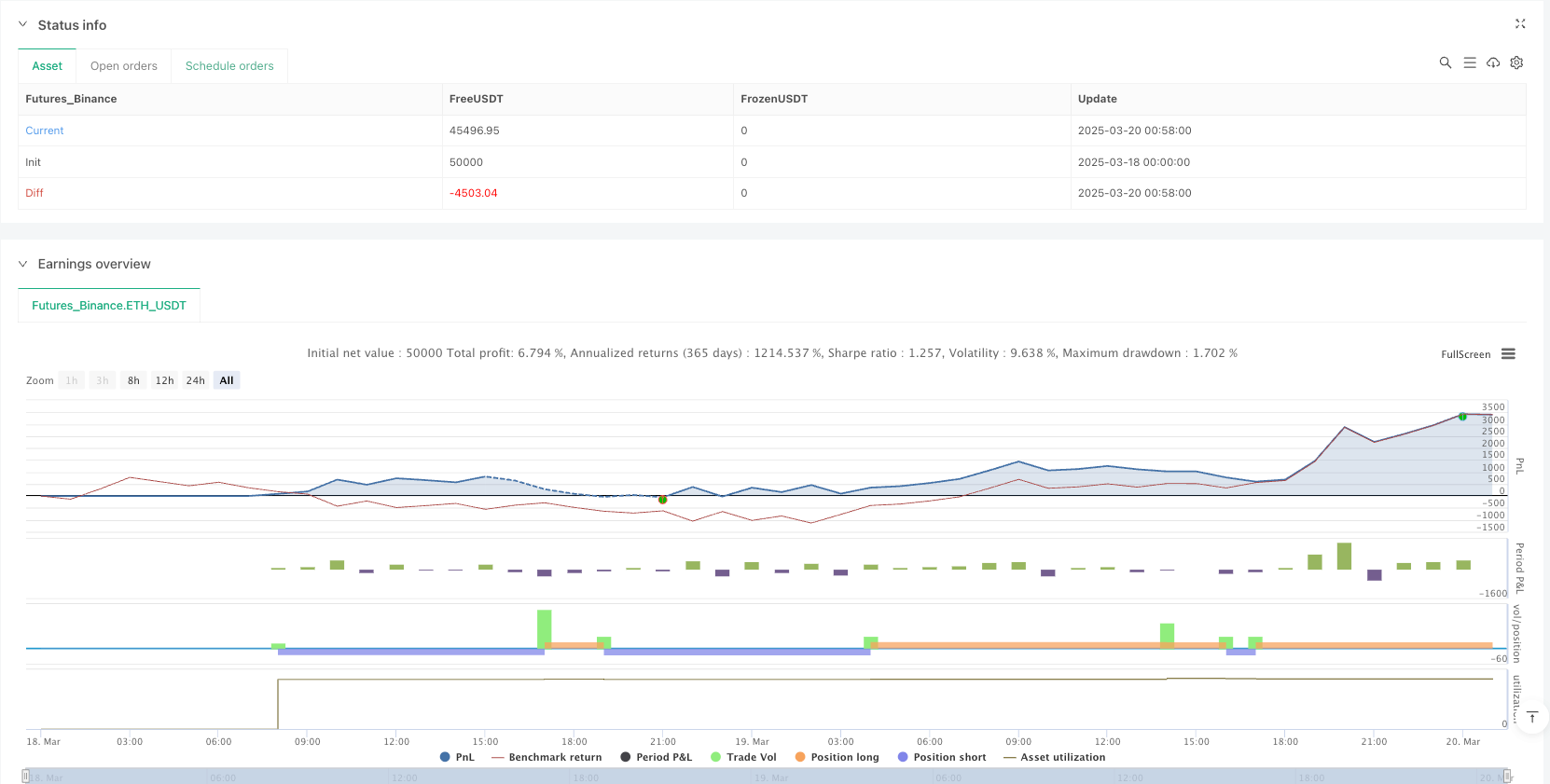Viewport: 1550px width, 784px height.
Task: Click the collapse arrows icon at top right
Action: click(1520, 24)
